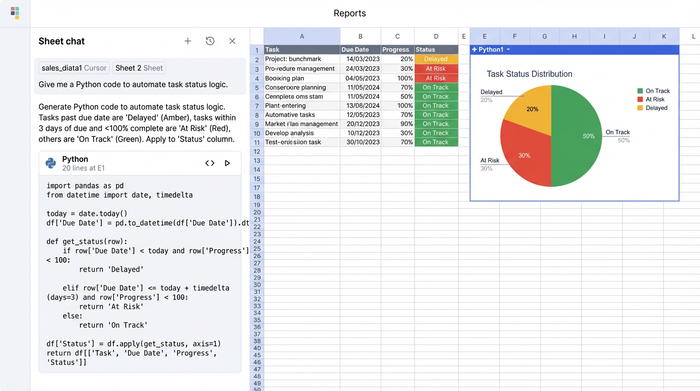The image size is (700, 391).
Task: Click the Due Date header cell
Action: pyautogui.click(x=360, y=50)
